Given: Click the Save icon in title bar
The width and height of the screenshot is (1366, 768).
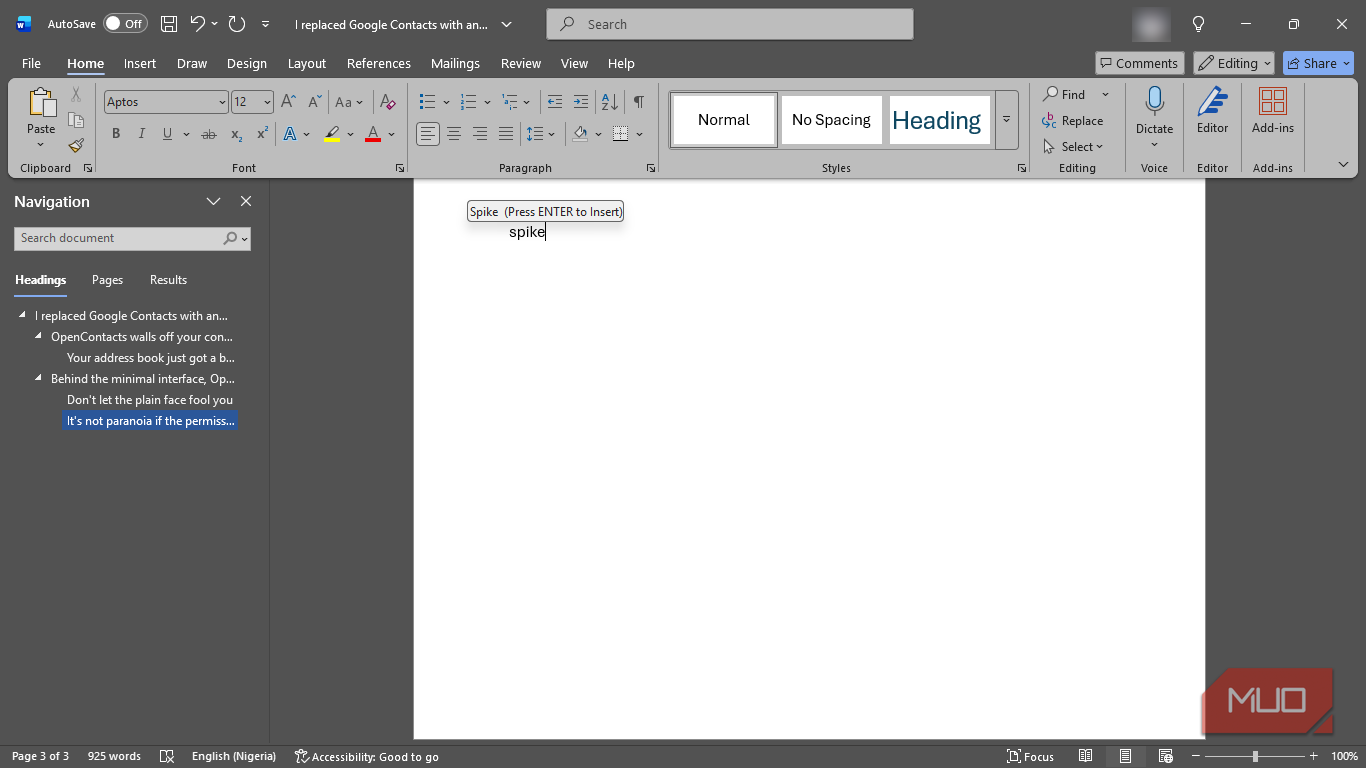Looking at the screenshot, I should pos(169,24).
